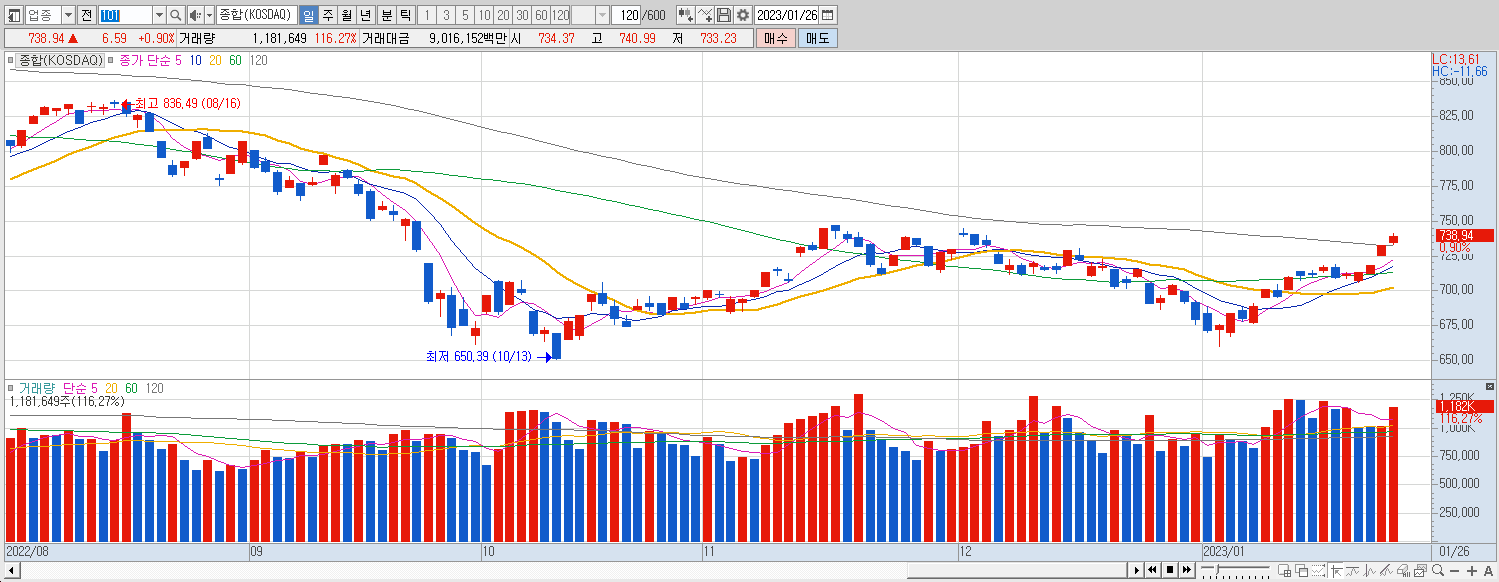Click the play button in bottom controls
Viewport: 1499px width, 582px height.
point(1137,570)
